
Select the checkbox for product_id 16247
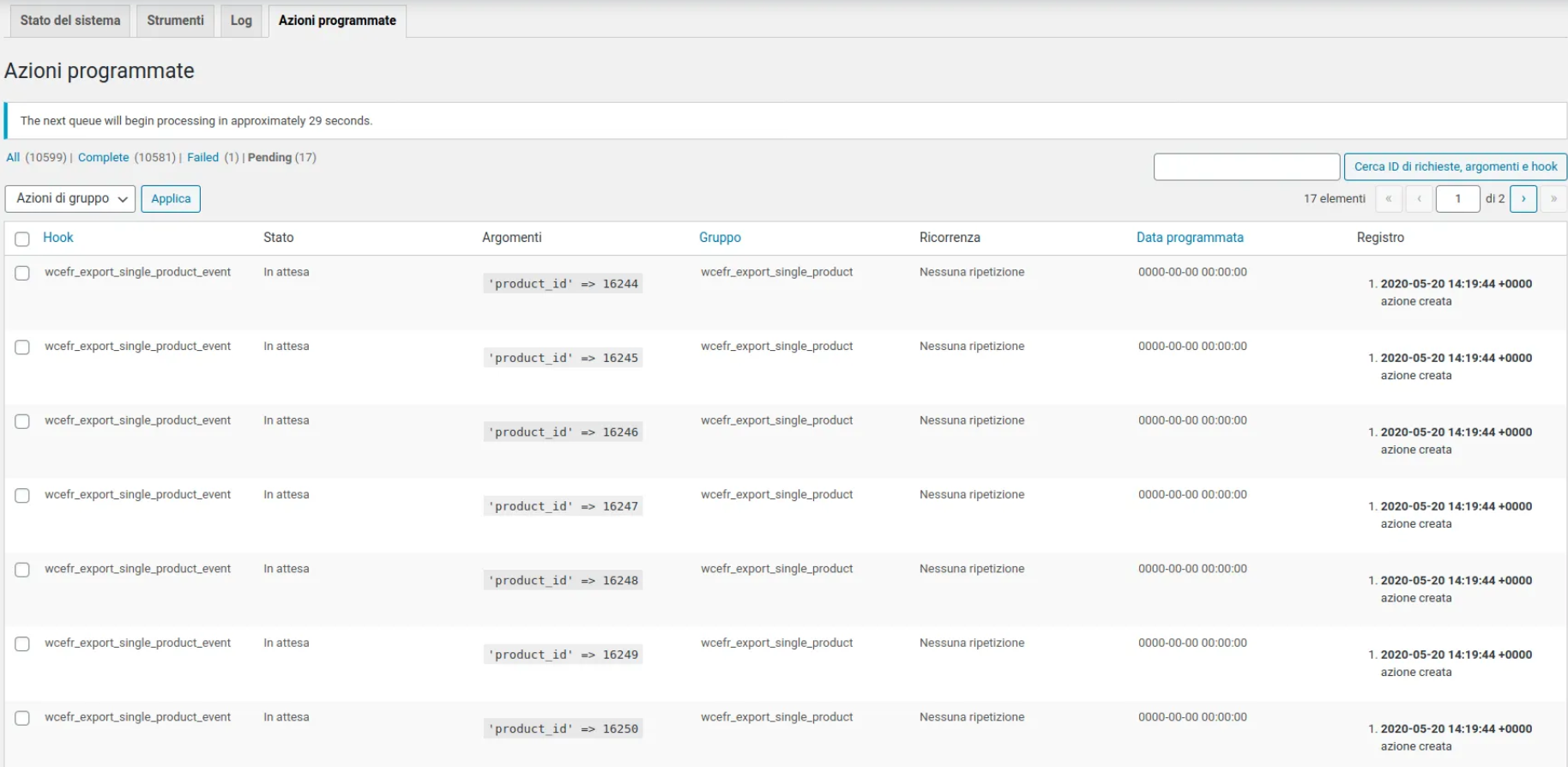coord(22,496)
